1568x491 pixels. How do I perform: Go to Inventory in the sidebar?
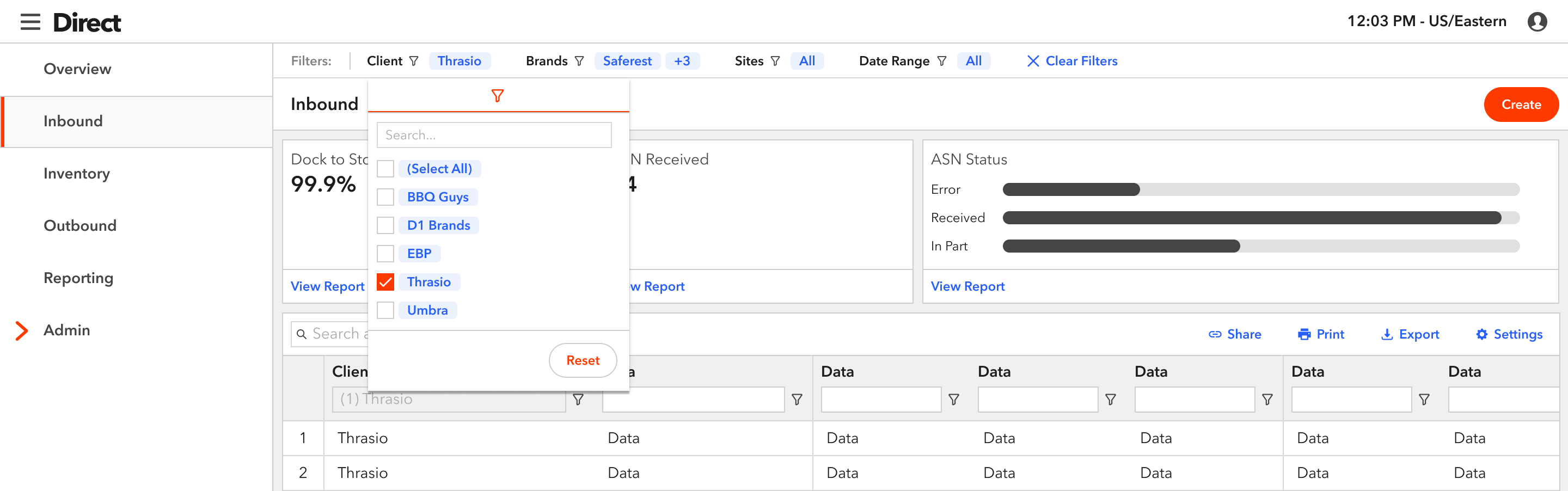point(77,174)
